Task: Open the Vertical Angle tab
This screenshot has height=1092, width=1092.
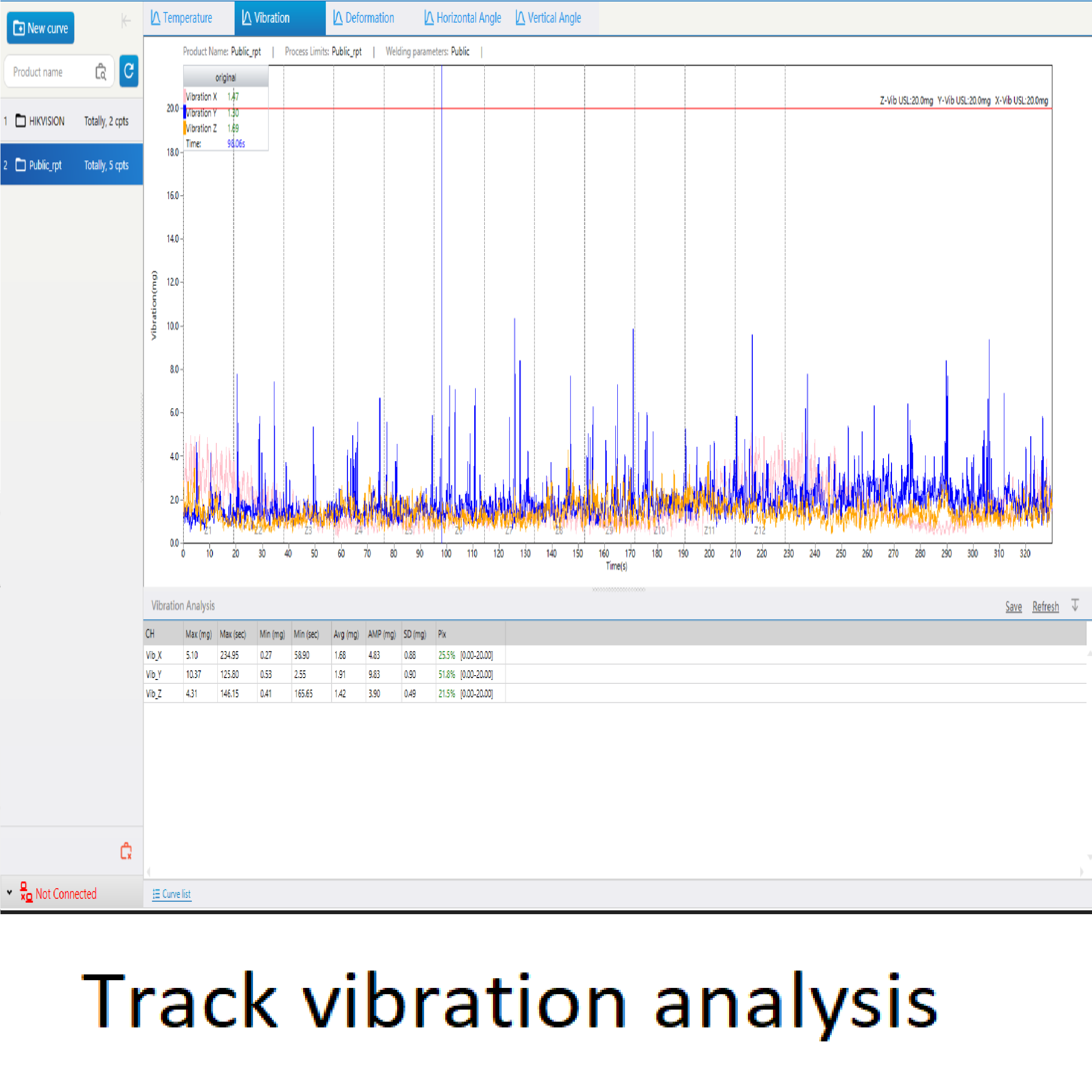Action: pos(548,18)
